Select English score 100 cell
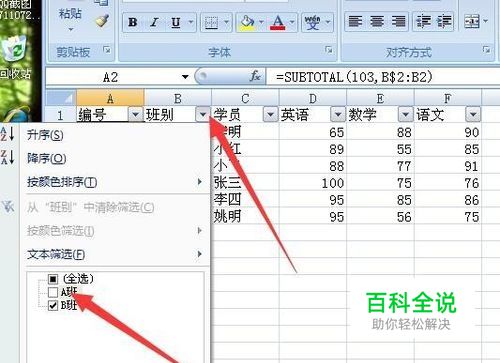The height and width of the screenshot is (363, 500). click(x=313, y=183)
